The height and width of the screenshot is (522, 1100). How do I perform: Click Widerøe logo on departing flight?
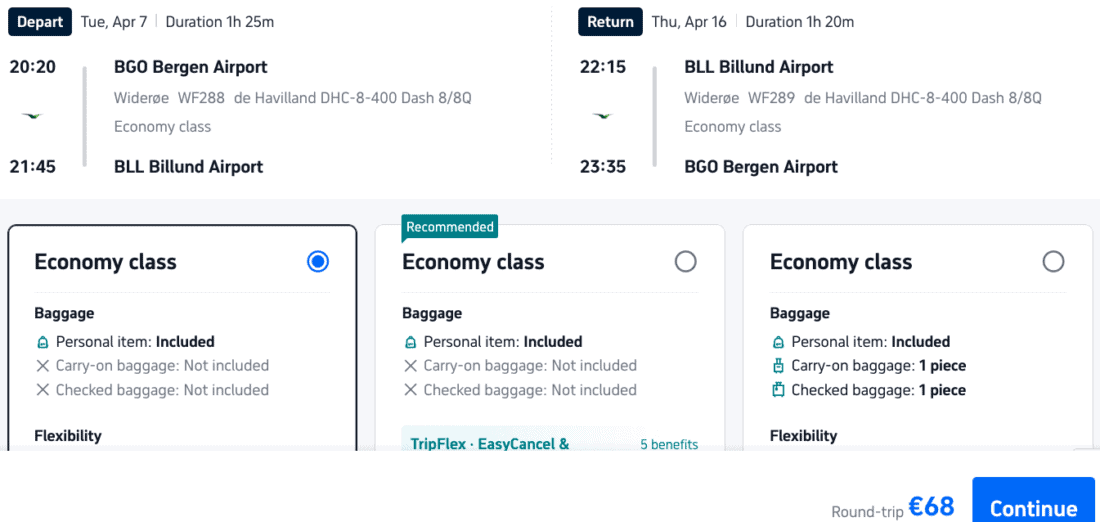[x=33, y=116]
